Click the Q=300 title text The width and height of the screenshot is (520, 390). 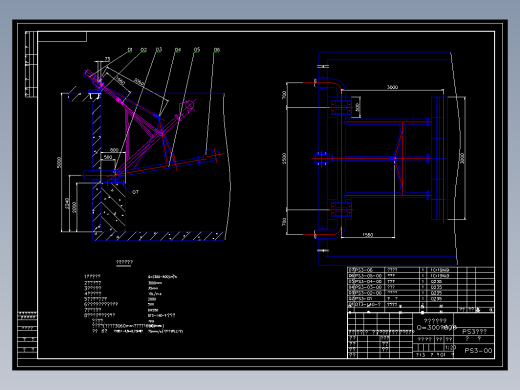click(x=436, y=328)
